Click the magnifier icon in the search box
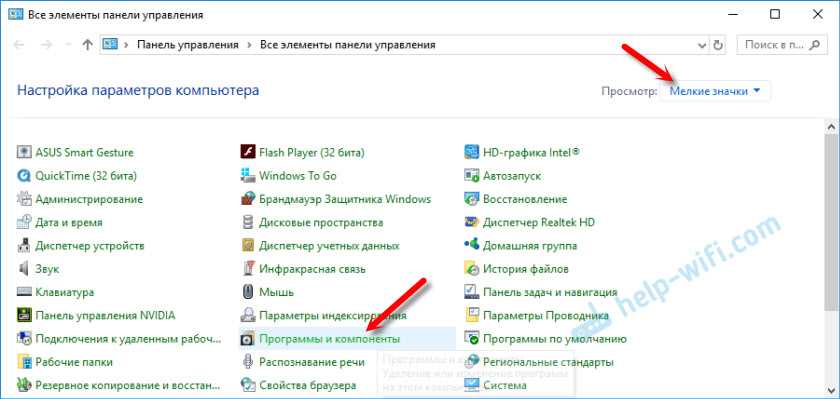Viewport: 840px width, 399px height. tap(814, 45)
